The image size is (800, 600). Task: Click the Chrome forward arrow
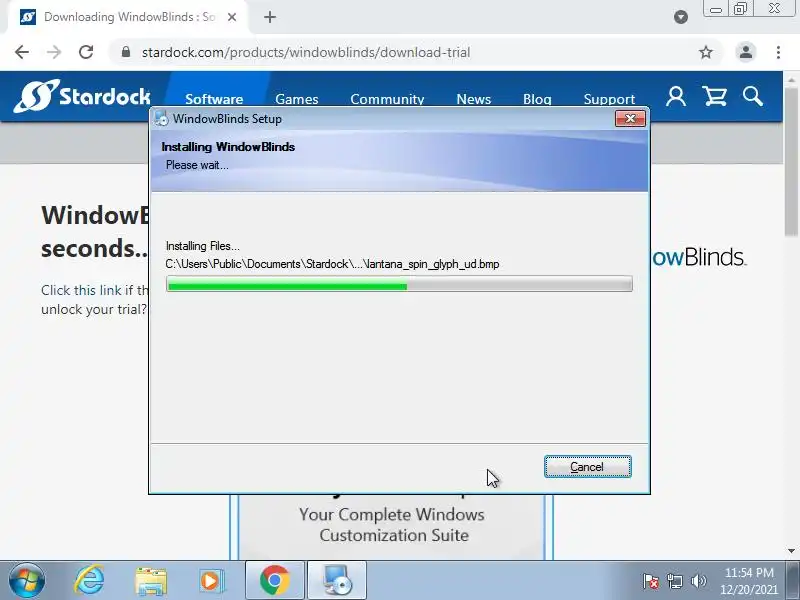54,52
